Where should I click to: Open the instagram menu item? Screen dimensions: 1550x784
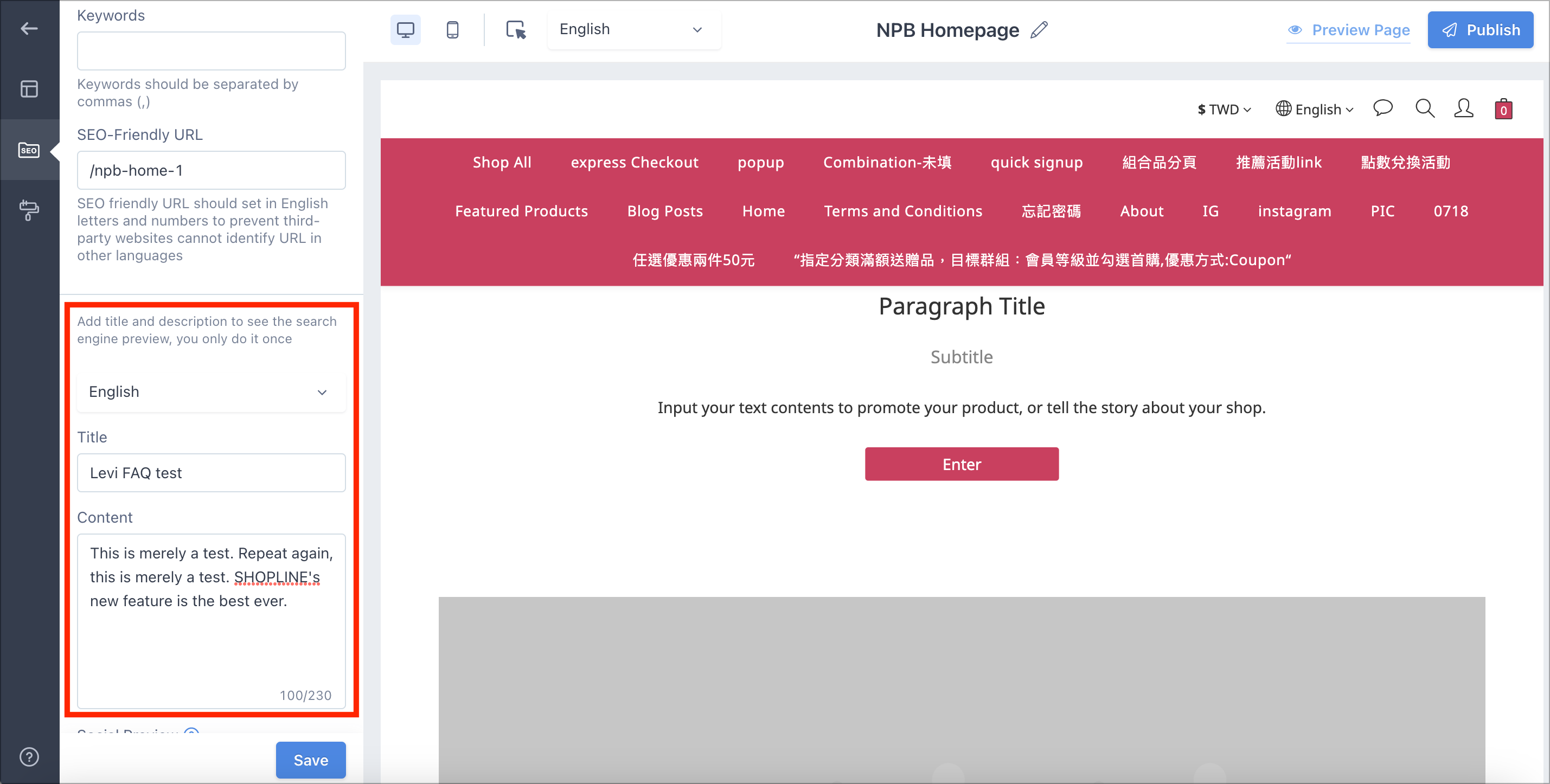1294,211
